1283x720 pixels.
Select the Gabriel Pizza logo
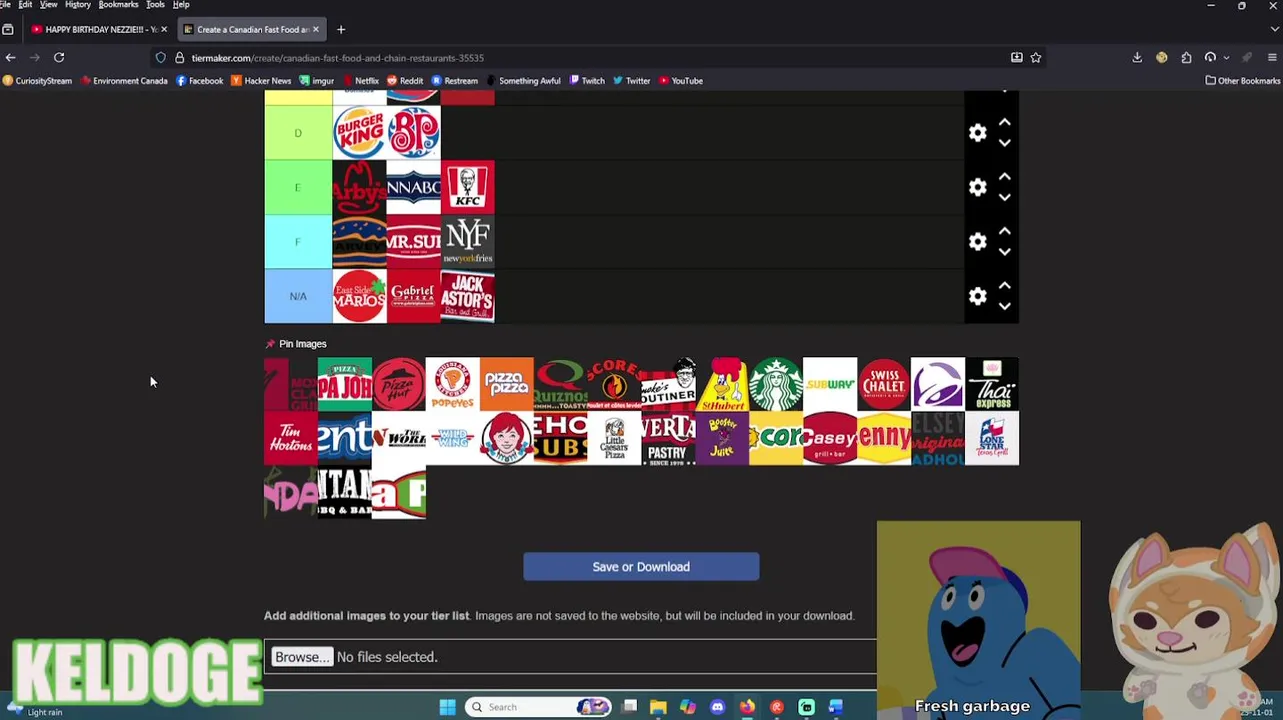pyautogui.click(x=413, y=296)
